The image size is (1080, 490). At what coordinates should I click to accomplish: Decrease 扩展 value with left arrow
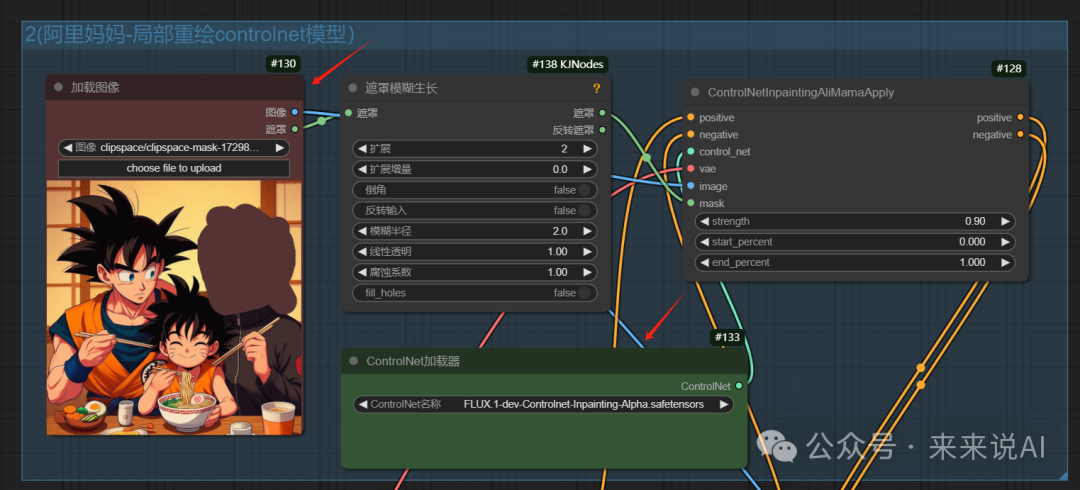(363, 149)
